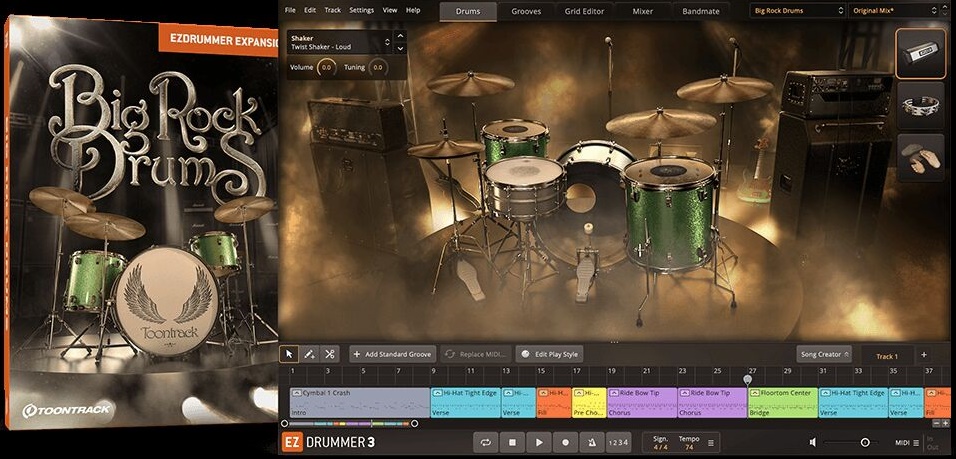Add a new track with plus icon
Image resolution: width=956 pixels, height=459 pixels.
923,355
